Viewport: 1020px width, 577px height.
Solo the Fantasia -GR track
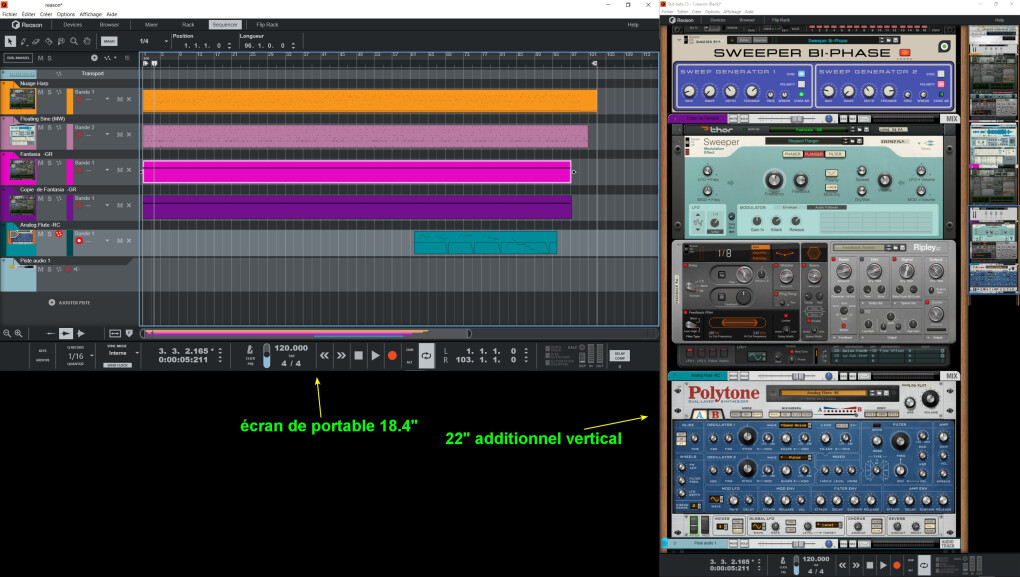point(49,163)
